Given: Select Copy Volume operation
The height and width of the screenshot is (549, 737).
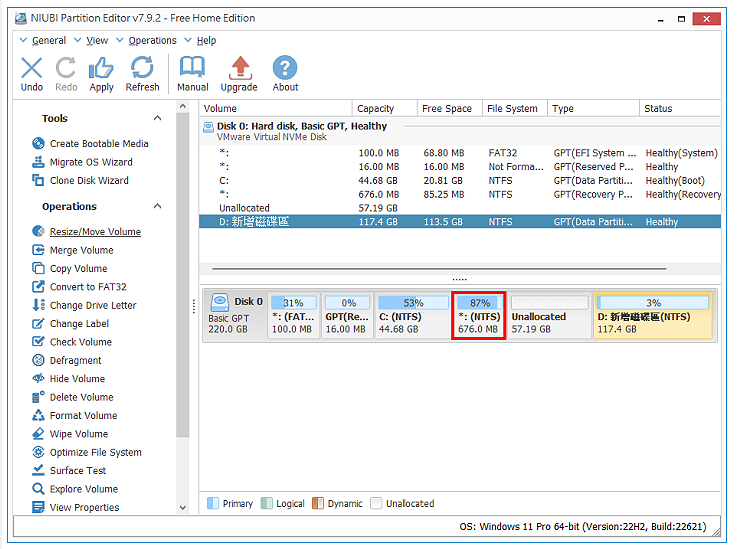Looking at the screenshot, I should coord(70,268).
